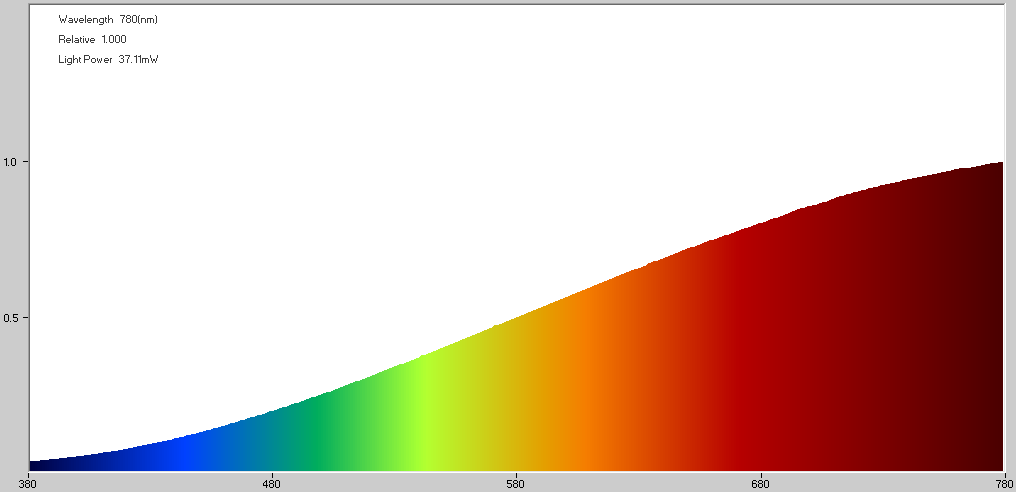Click the 1.0 label on the vertical axis
This screenshot has height=492, width=1016.
[x=11, y=162]
